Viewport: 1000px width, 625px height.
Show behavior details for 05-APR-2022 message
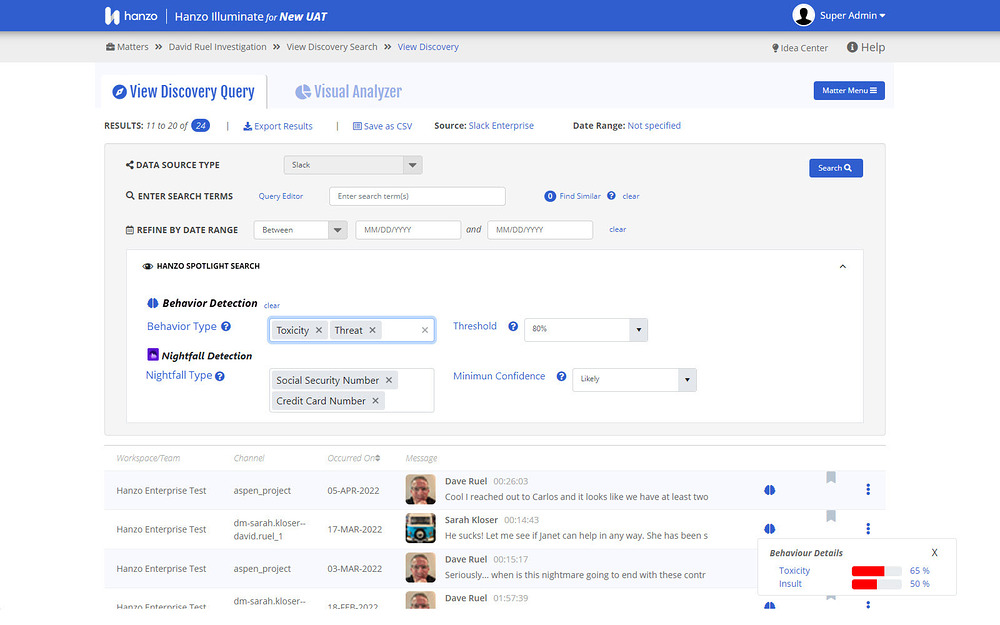click(770, 490)
